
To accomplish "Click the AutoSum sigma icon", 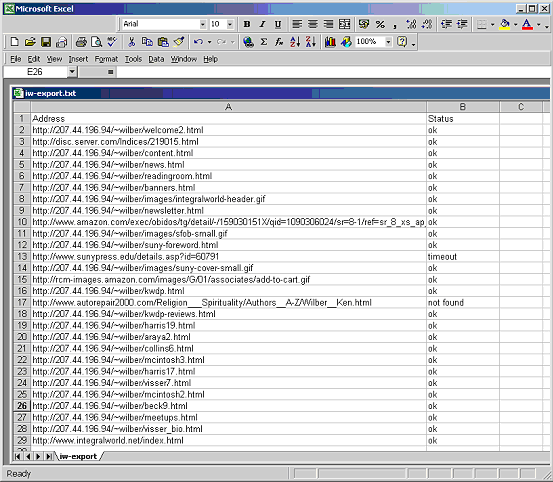I will pyautogui.click(x=263, y=42).
